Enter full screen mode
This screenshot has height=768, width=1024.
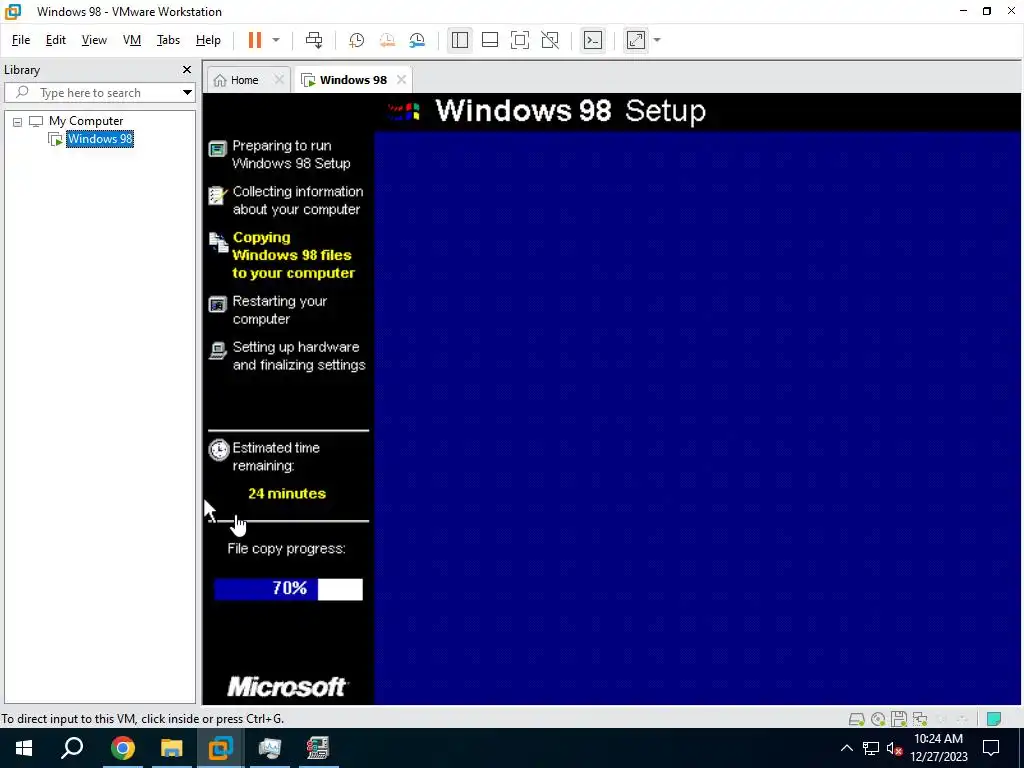[520, 40]
